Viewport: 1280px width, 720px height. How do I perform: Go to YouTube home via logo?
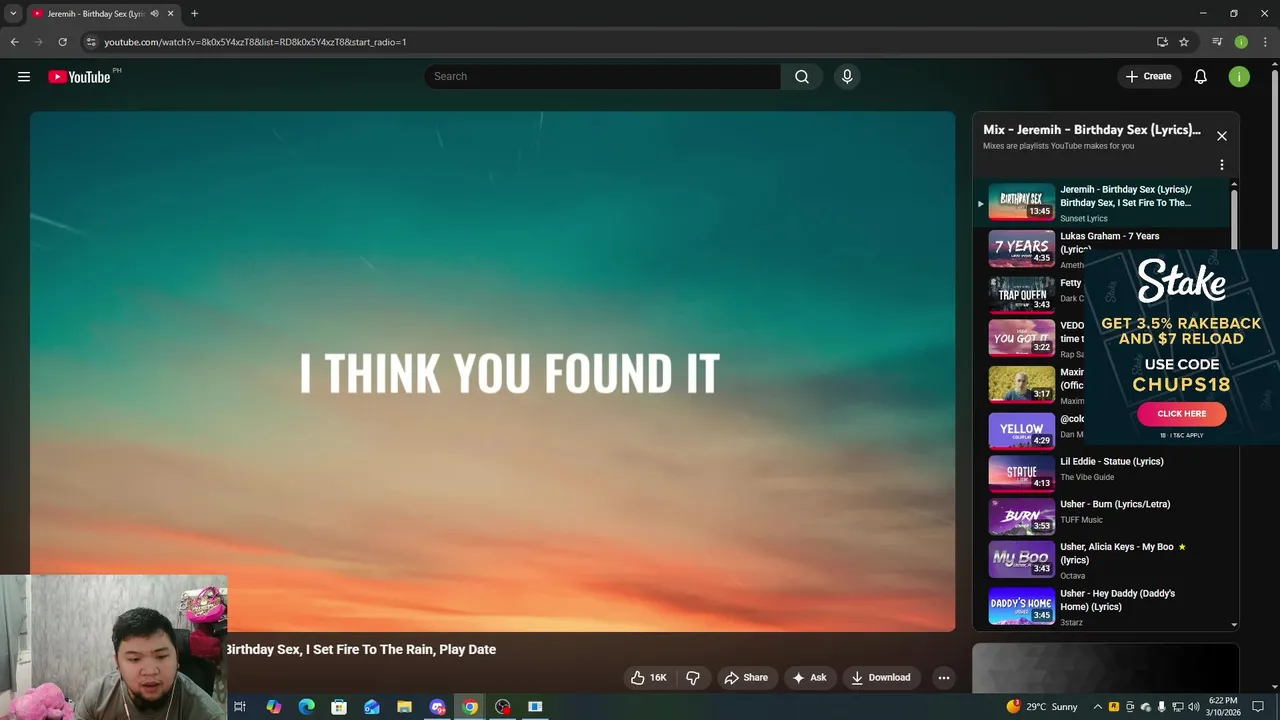pos(79,77)
